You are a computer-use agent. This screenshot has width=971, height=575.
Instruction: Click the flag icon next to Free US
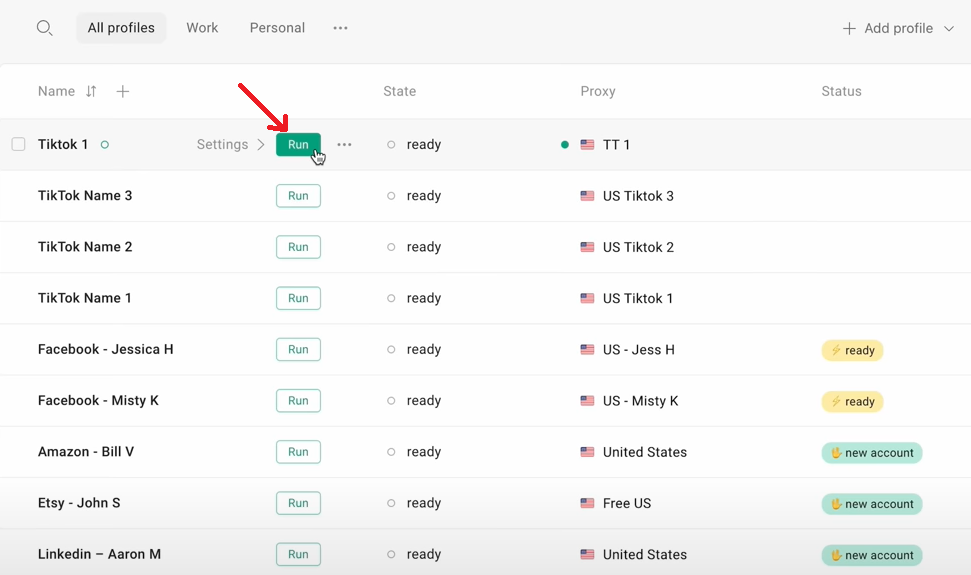(x=587, y=503)
